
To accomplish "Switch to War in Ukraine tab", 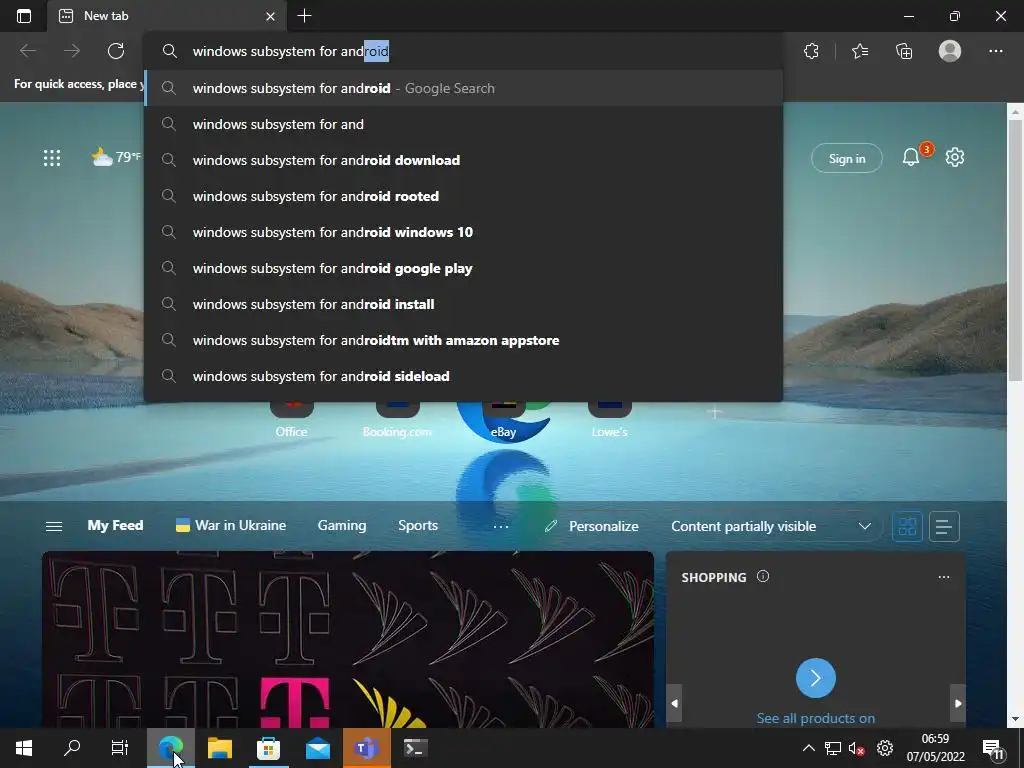I will [x=231, y=526].
